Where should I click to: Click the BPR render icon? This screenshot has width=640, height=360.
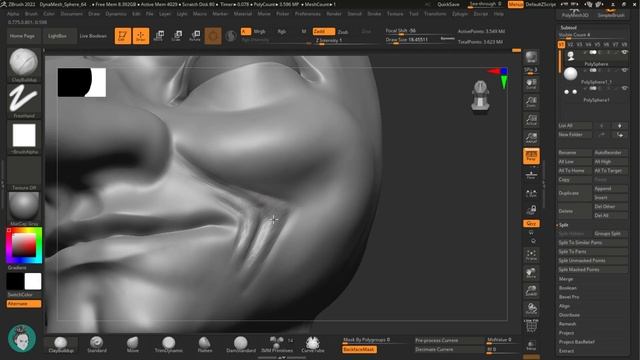(531, 57)
